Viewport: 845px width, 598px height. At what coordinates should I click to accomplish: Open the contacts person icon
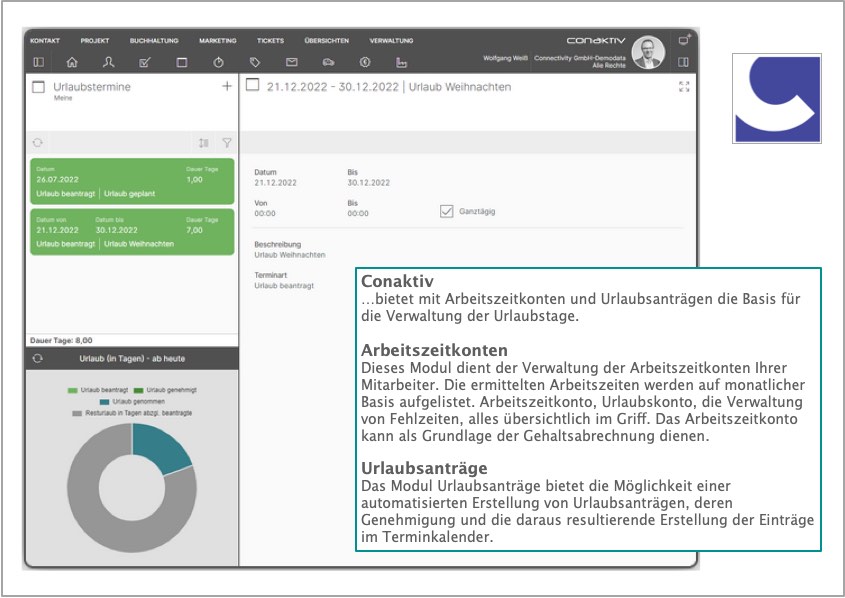pos(108,62)
